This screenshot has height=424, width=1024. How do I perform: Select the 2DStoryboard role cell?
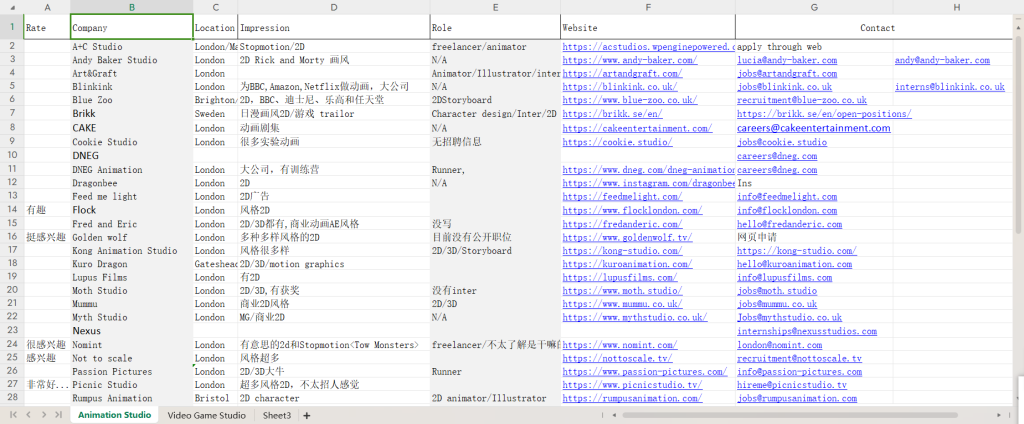point(495,100)
